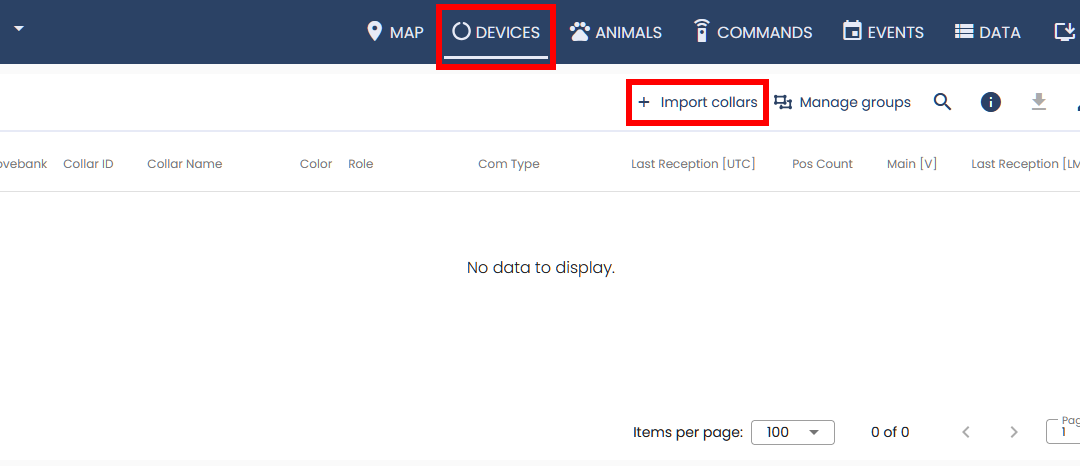
Task: Sort by Pos Count column header
Action: (822, 164)
